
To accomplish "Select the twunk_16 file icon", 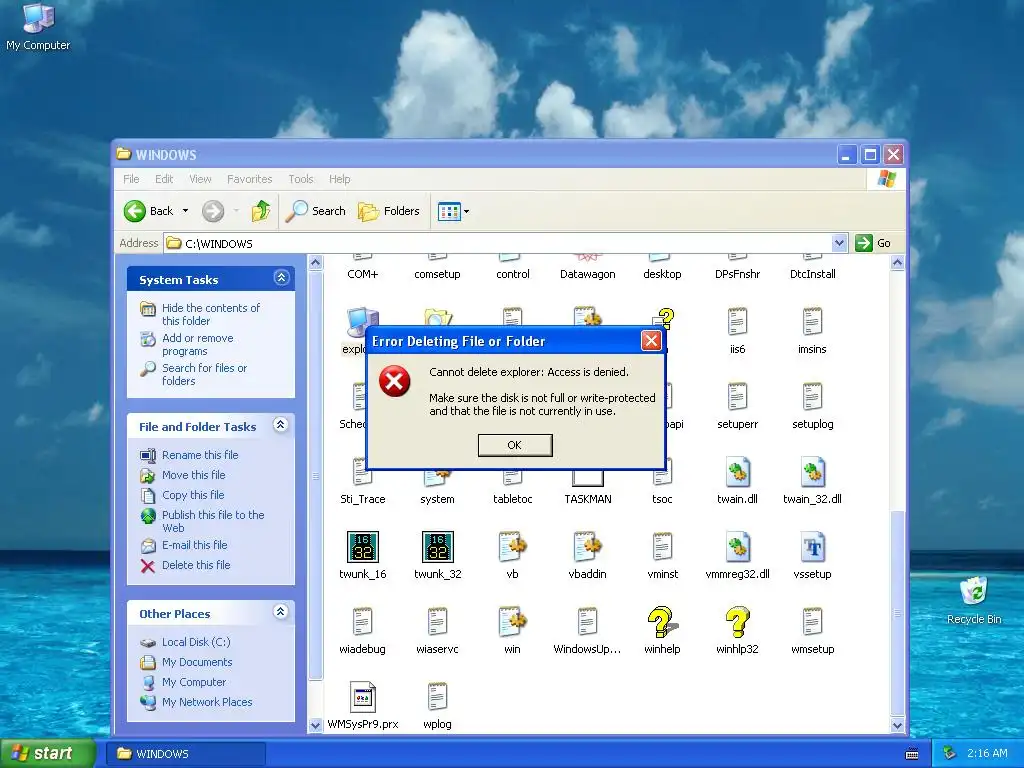I will 362,547.
